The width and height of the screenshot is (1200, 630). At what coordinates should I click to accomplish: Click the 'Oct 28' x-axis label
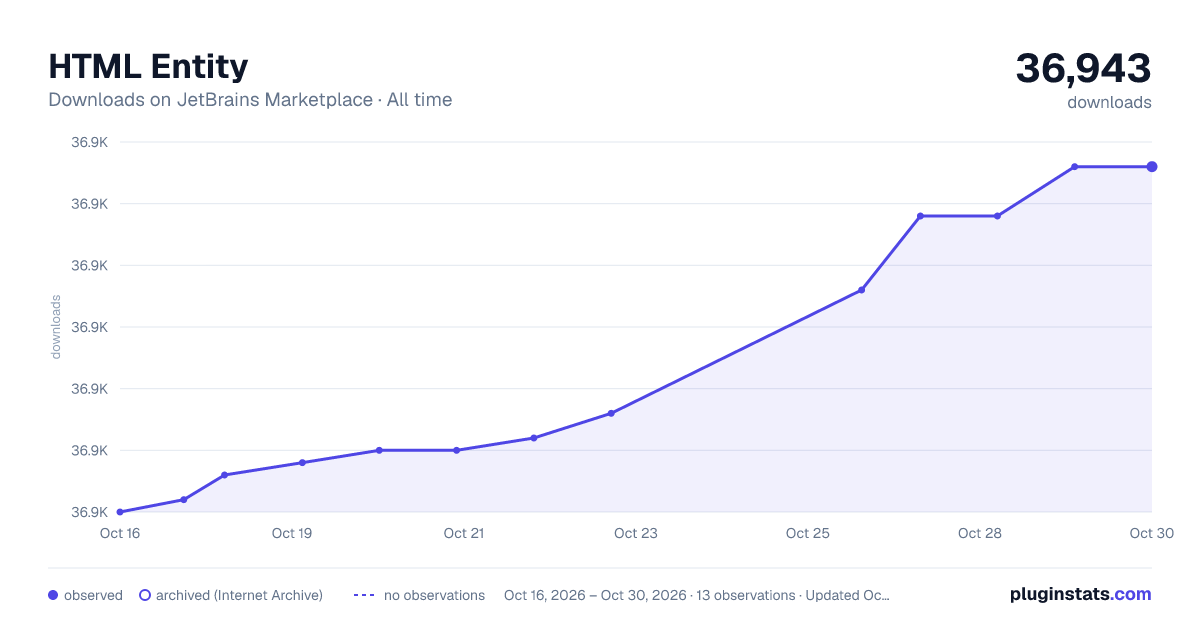click(980, 533)
